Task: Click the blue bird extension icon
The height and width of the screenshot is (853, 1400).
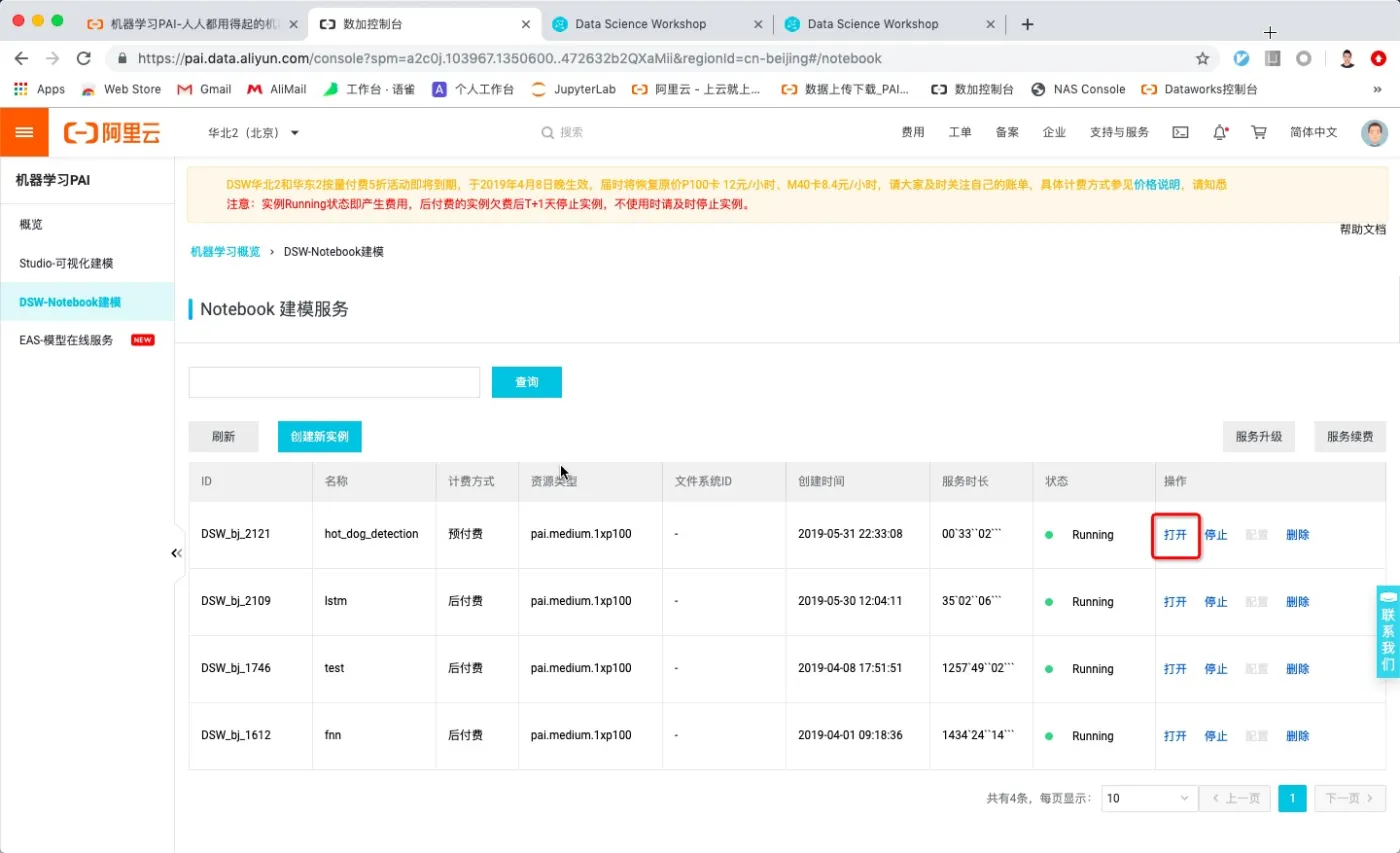Action: coord(1241,58)
